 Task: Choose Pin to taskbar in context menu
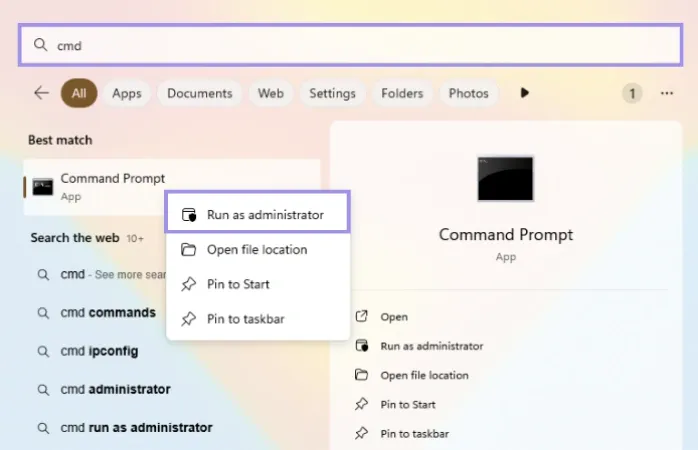pyautogui.click(x=258, y=319)
